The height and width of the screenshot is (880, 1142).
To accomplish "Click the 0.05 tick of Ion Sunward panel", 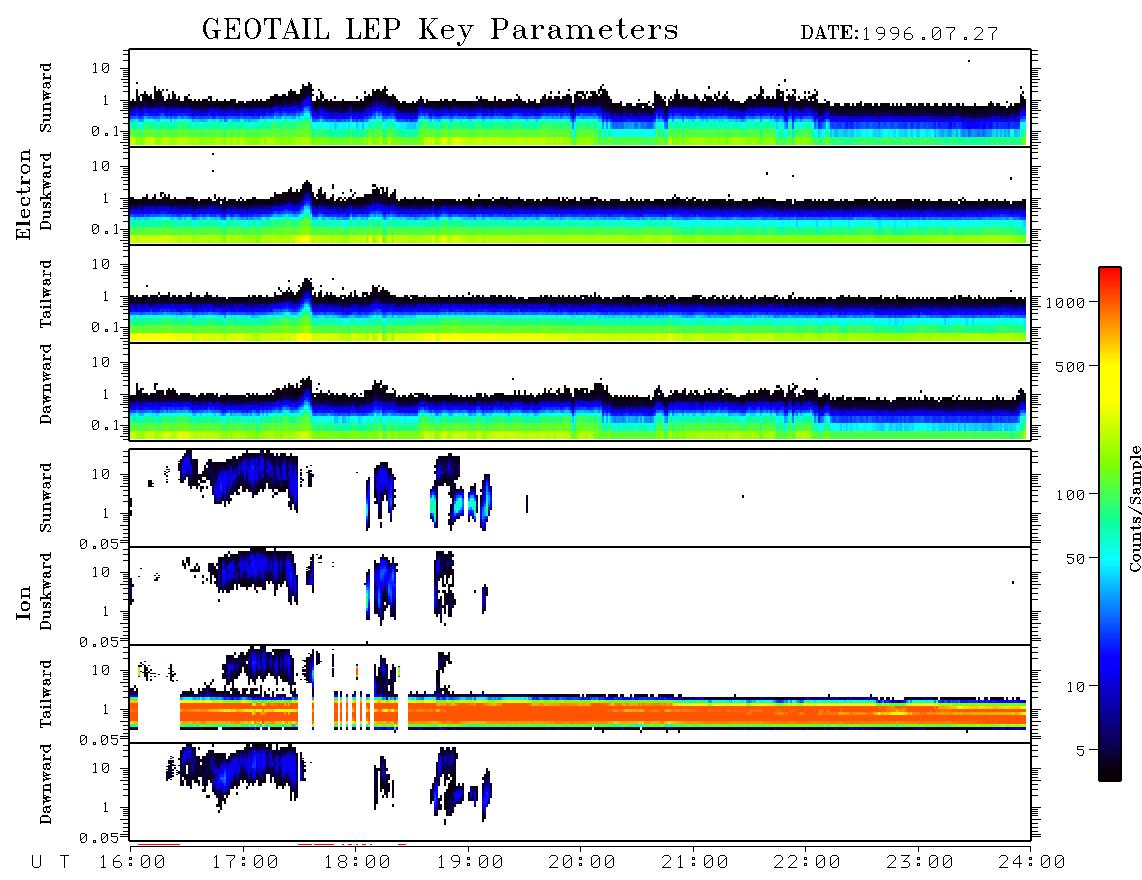I will point(99,543).
